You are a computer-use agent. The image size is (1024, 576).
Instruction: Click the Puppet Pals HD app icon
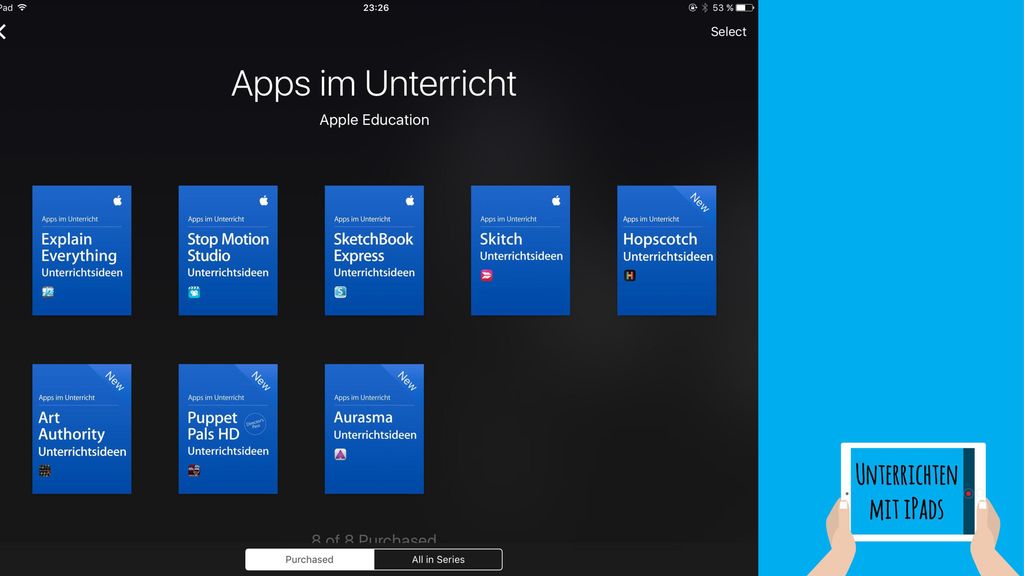coord(194,470)
